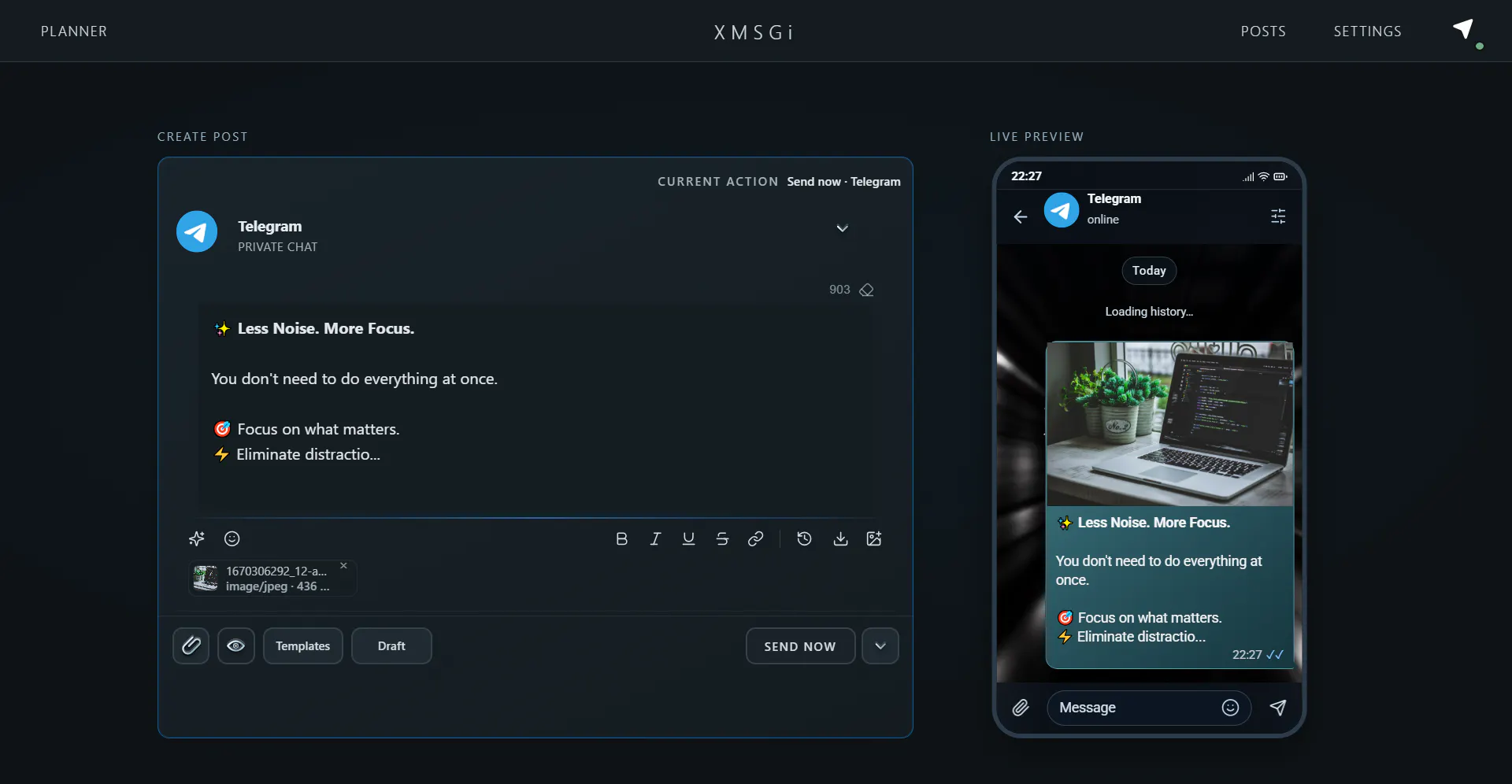Image resolution: width=1512 pixels, height=784 pixels.
Task: Click the Today date pill in preview
Action: pos(1149,271)
